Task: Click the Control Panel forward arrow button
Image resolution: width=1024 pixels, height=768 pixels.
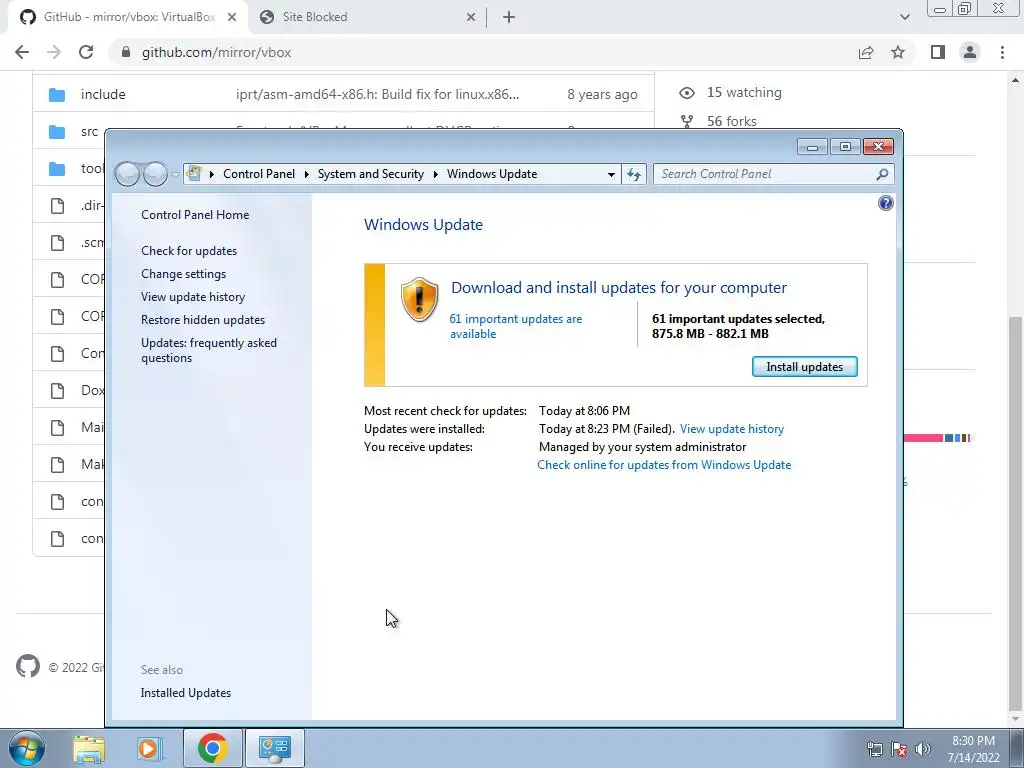Action: pyautogui.click(x=155, y=174)
